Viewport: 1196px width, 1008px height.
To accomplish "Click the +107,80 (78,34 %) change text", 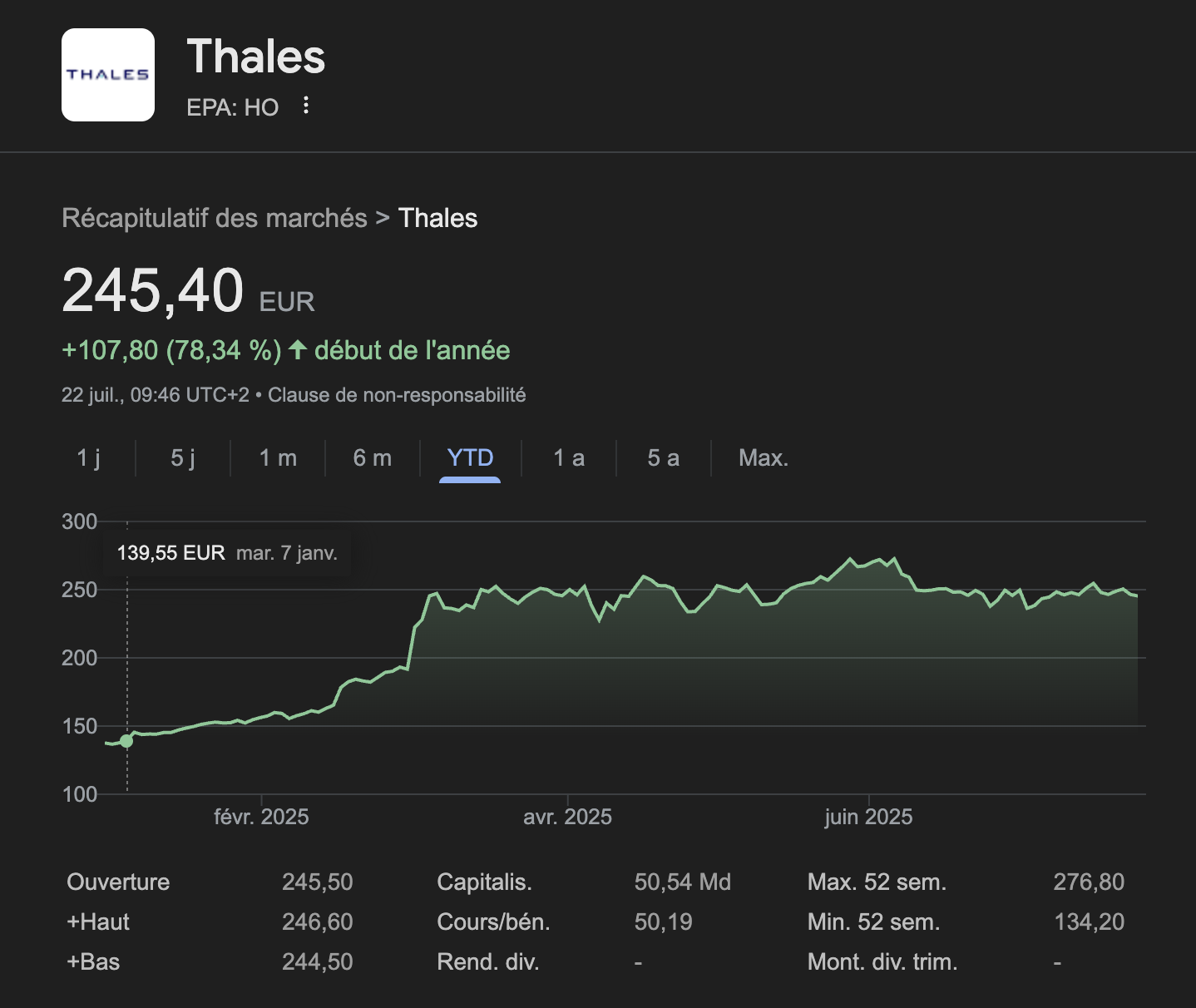I will [171, 350].
